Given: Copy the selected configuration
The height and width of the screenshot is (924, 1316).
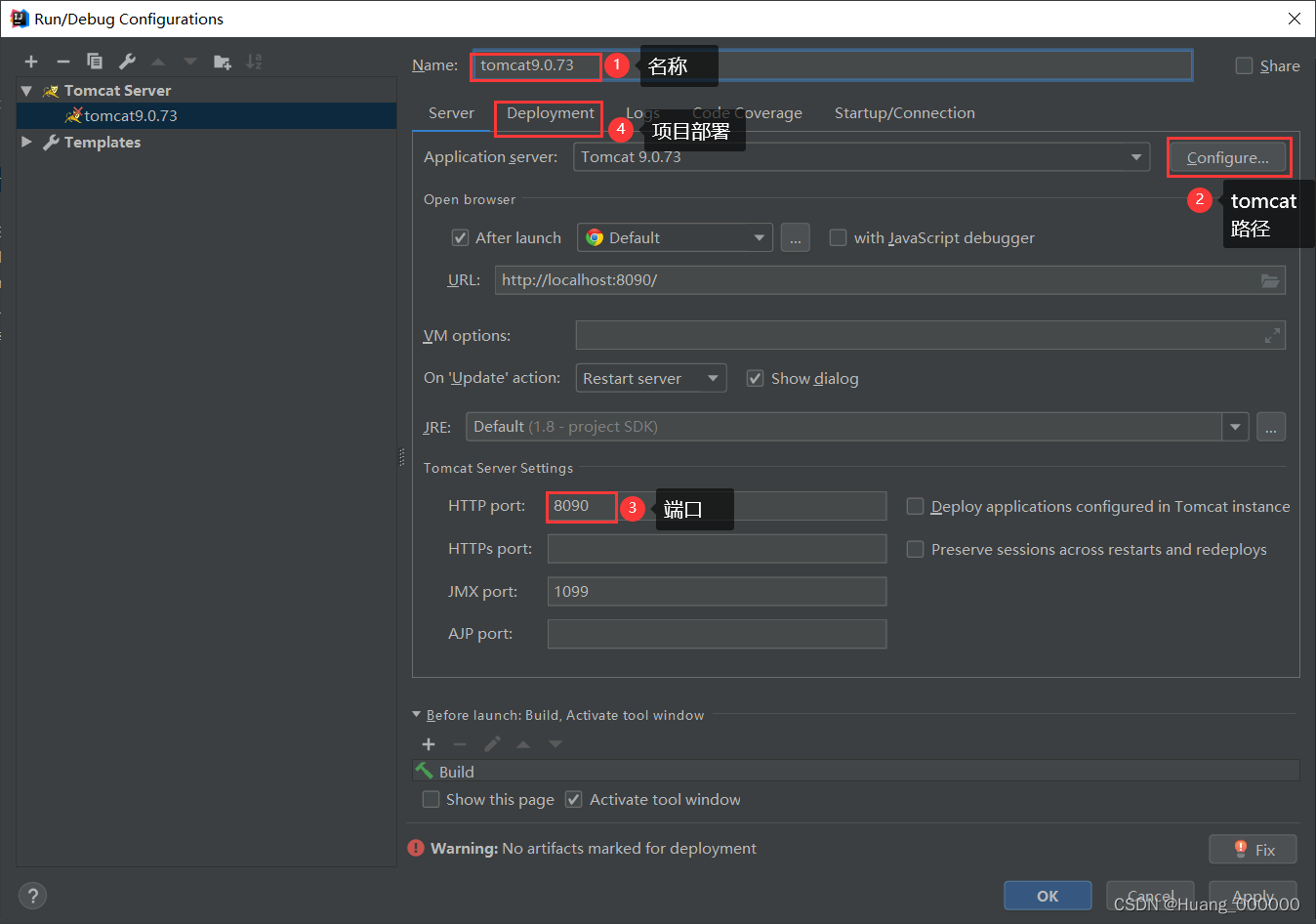Looking at the screenshot, I should point(95,62).
